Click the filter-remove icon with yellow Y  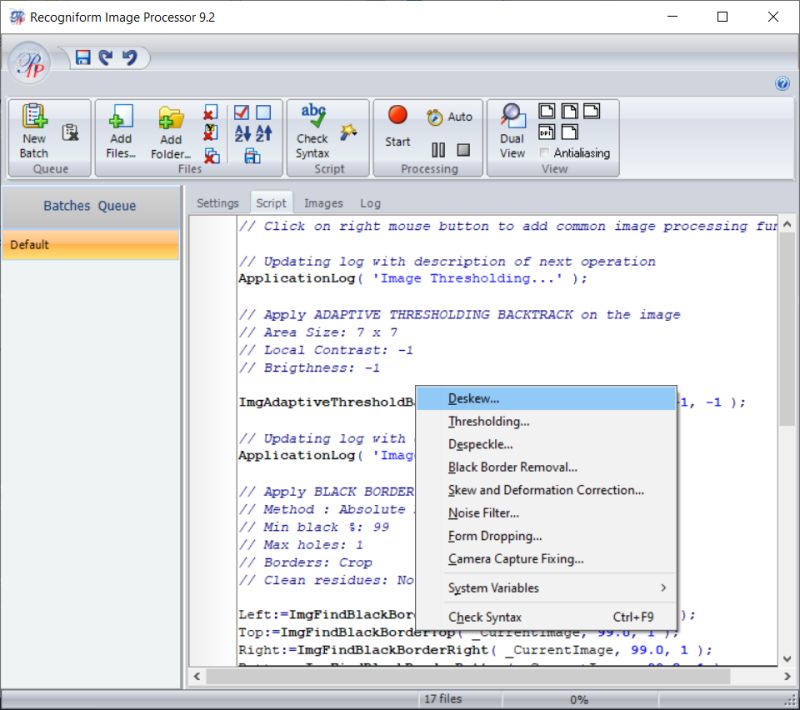tap(211, 133)
